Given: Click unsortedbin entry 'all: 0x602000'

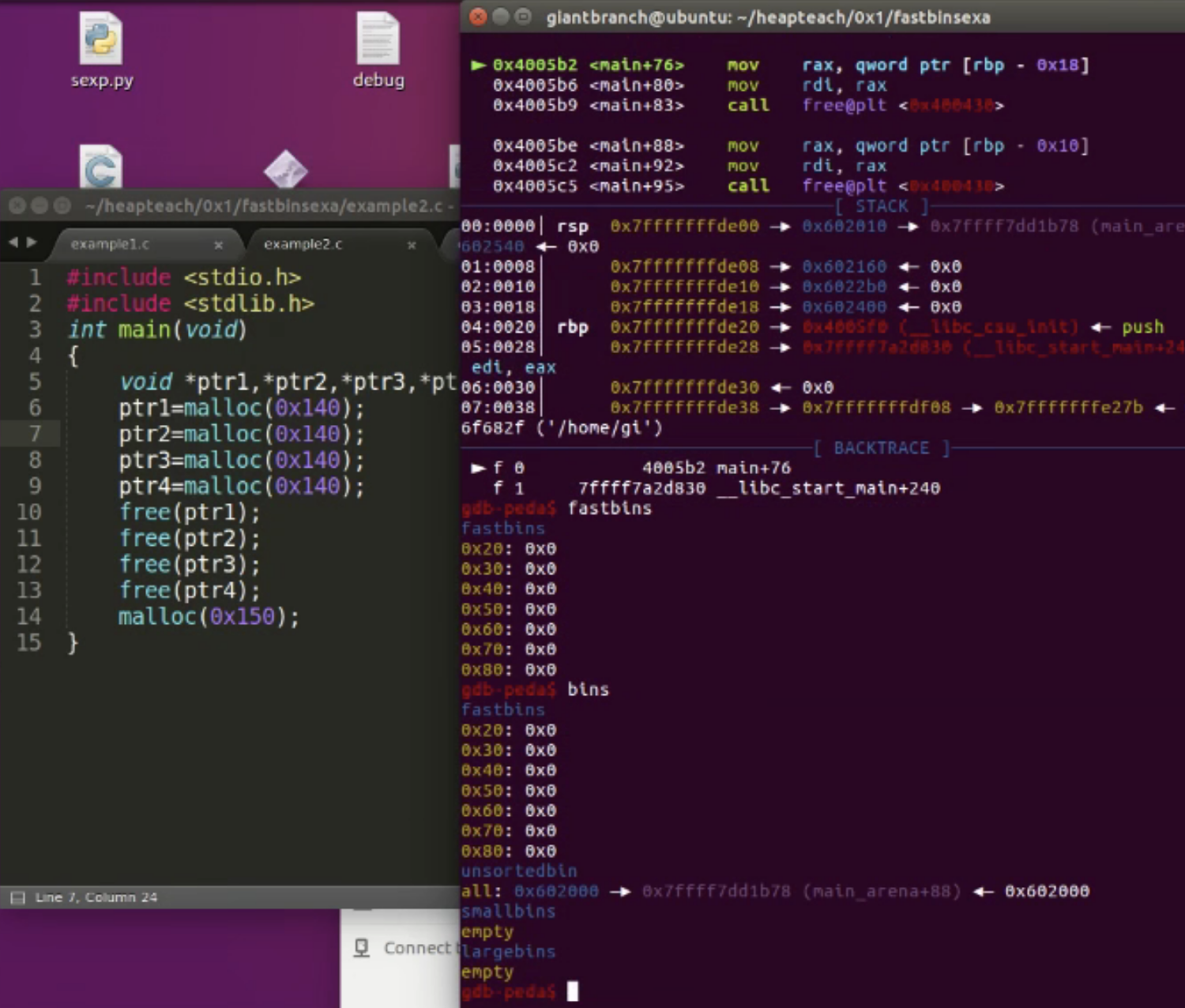Looking at the screenshot, I should pyautogui.click(x=529, y=891).
